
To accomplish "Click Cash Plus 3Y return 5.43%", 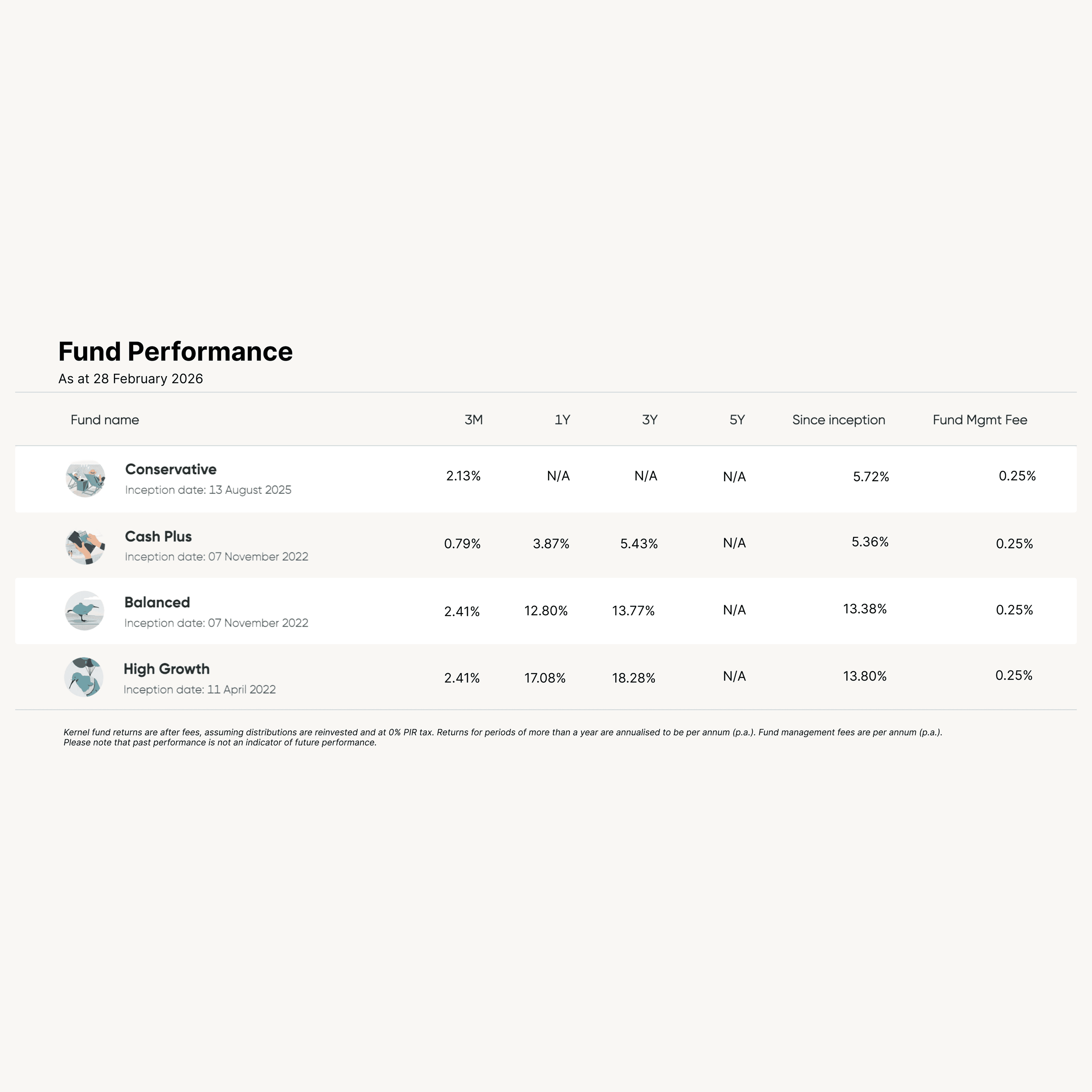I will 639,544.
